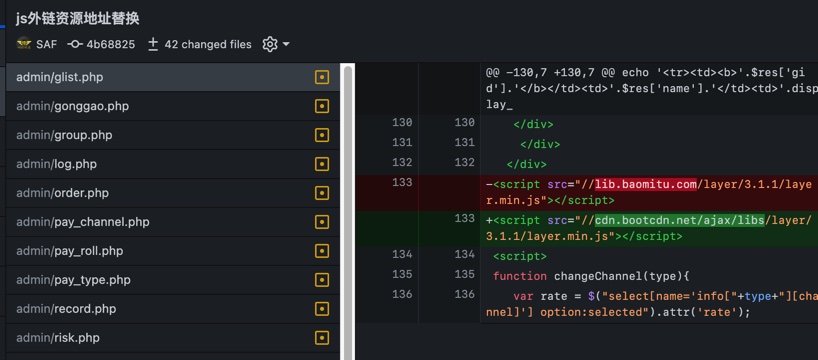Click modified icon for pay_channel.php
The image size is (818, 360).
(322, 222)
